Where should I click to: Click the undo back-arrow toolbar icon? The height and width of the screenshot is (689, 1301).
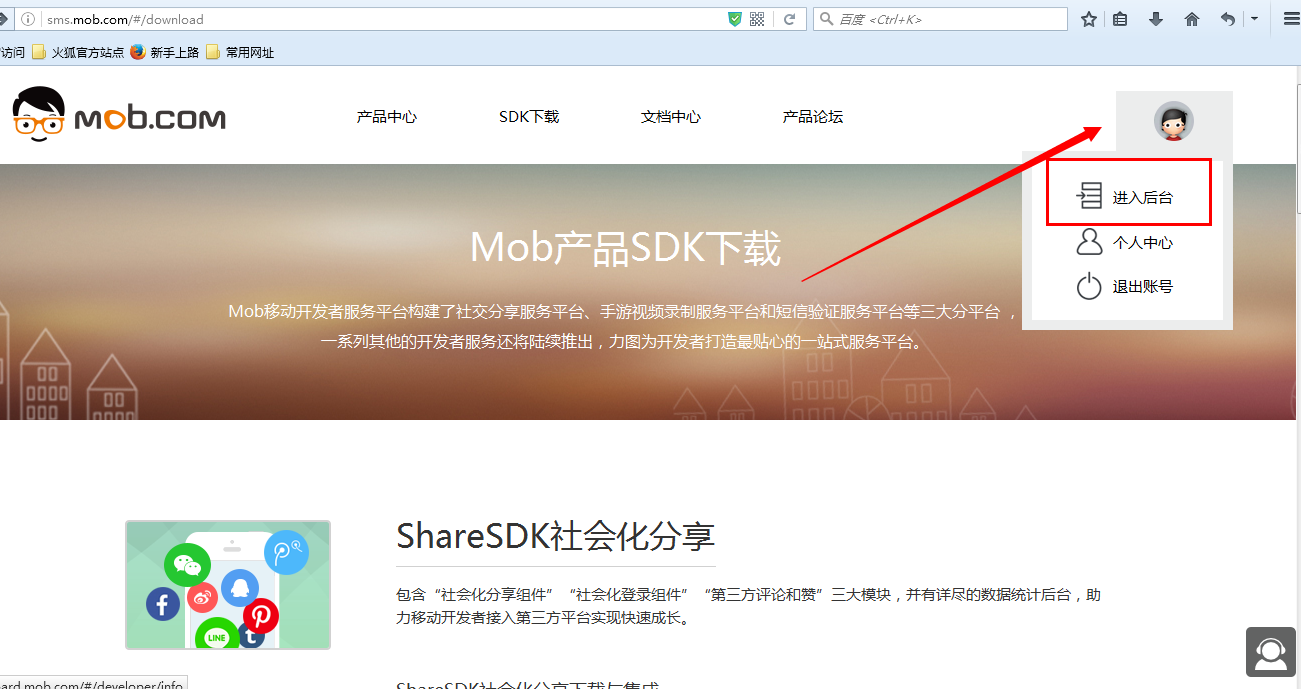[1228, 19]
